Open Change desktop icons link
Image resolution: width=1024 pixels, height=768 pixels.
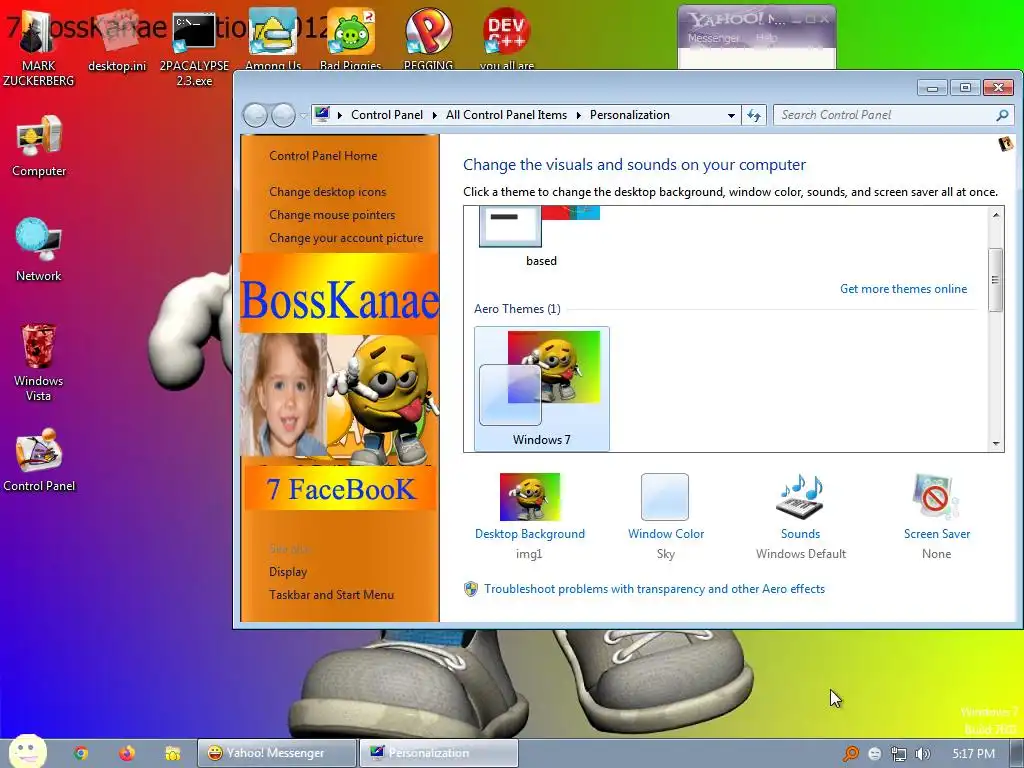click(x=327, y=192)
